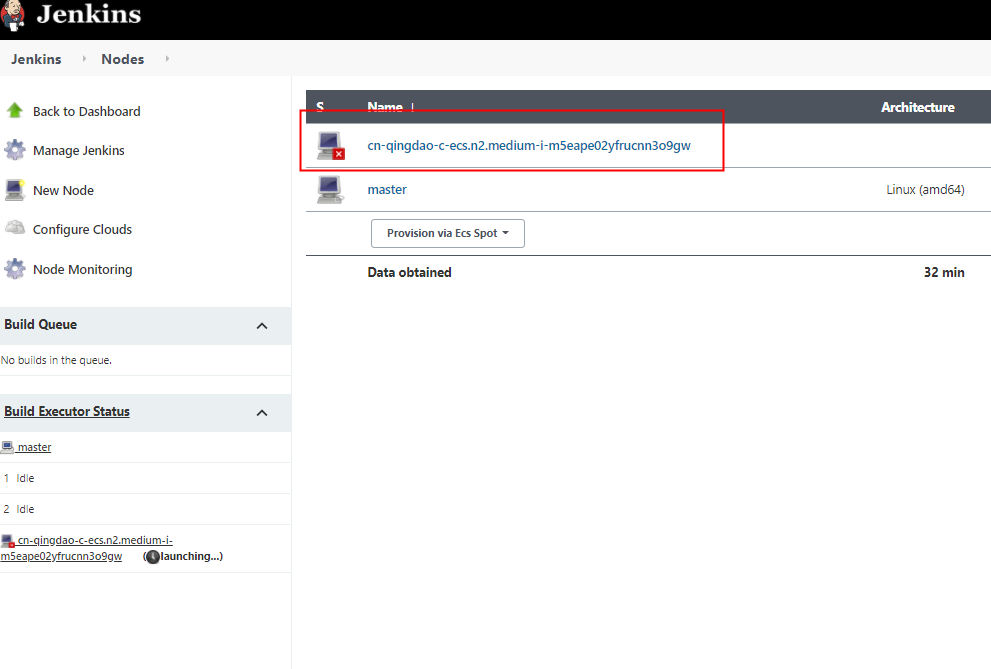The image size is (991, 669).
Task: Click the New Node computer icon
Action: pyautogui.click(x=15, y=190)
